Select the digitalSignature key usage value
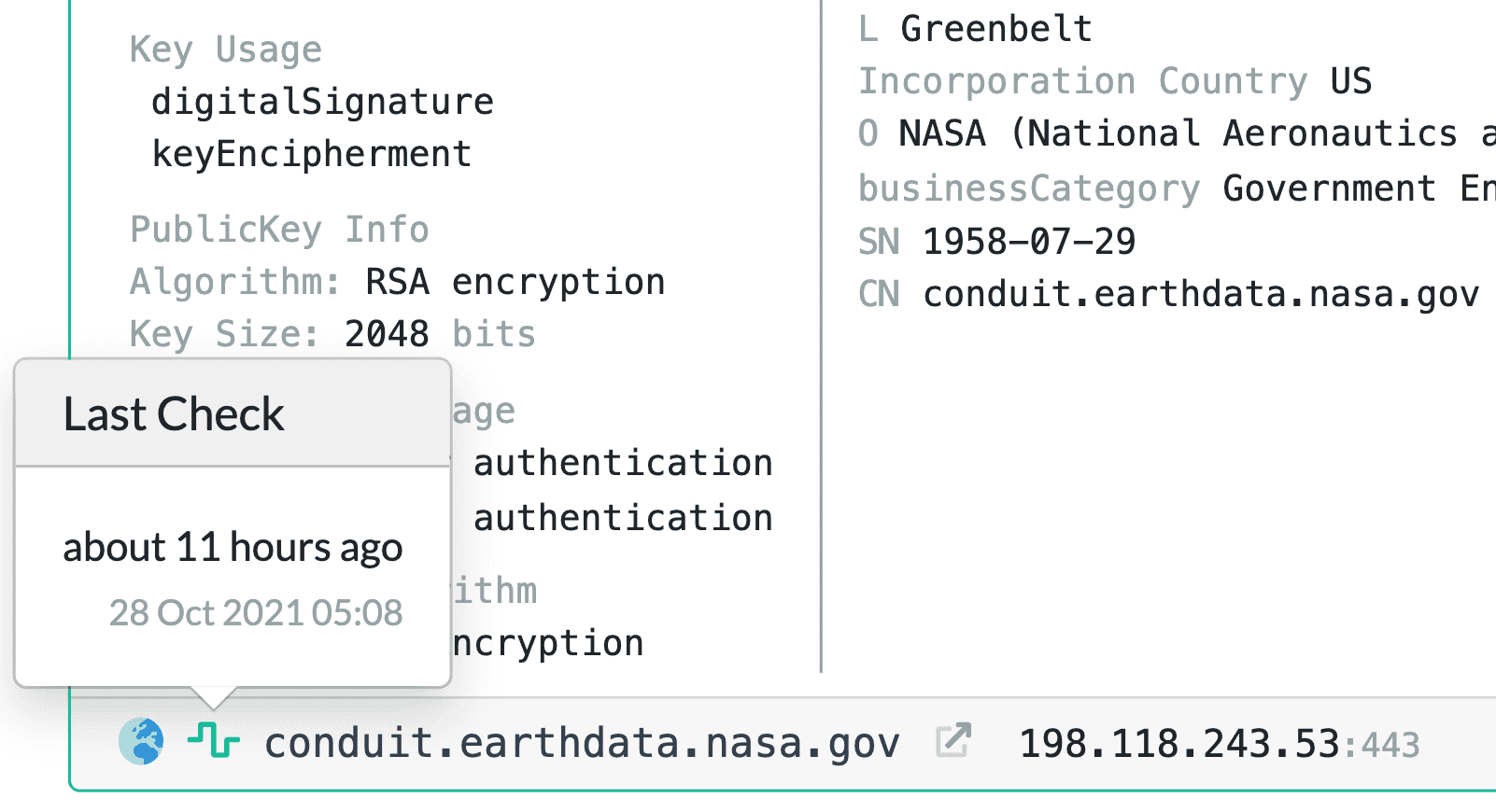Image resolution: width=1496 pixels, height=812 pixels. (322, 102)
